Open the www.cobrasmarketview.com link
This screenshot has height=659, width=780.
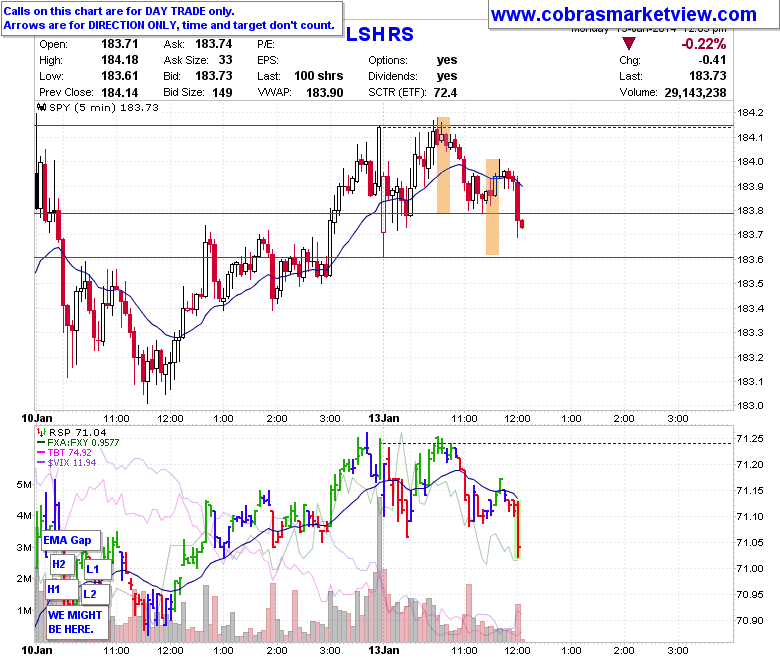coord(623,14)
